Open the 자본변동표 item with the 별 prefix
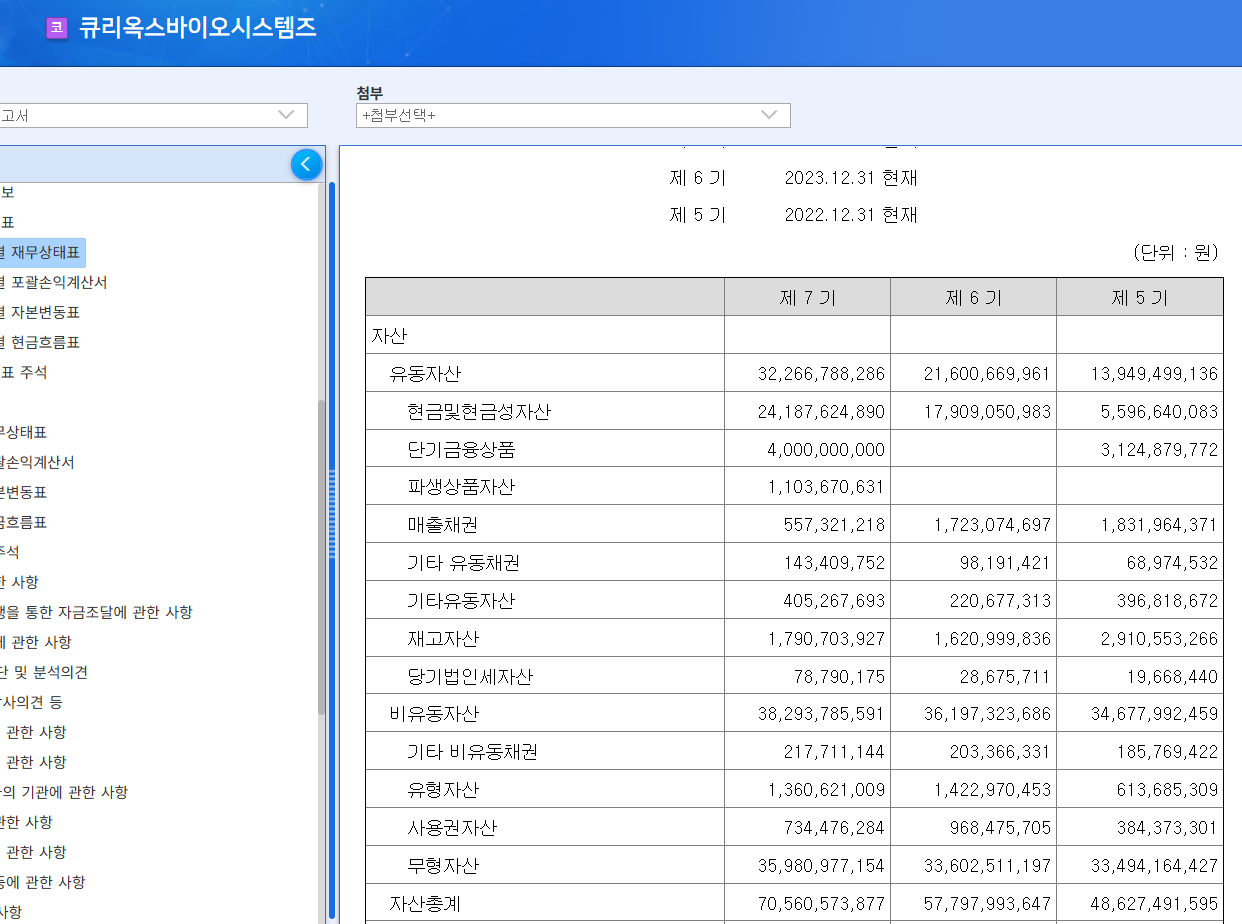Image resolution: width=1242 pixels, height=924 pixels. [x=40, y=312]
